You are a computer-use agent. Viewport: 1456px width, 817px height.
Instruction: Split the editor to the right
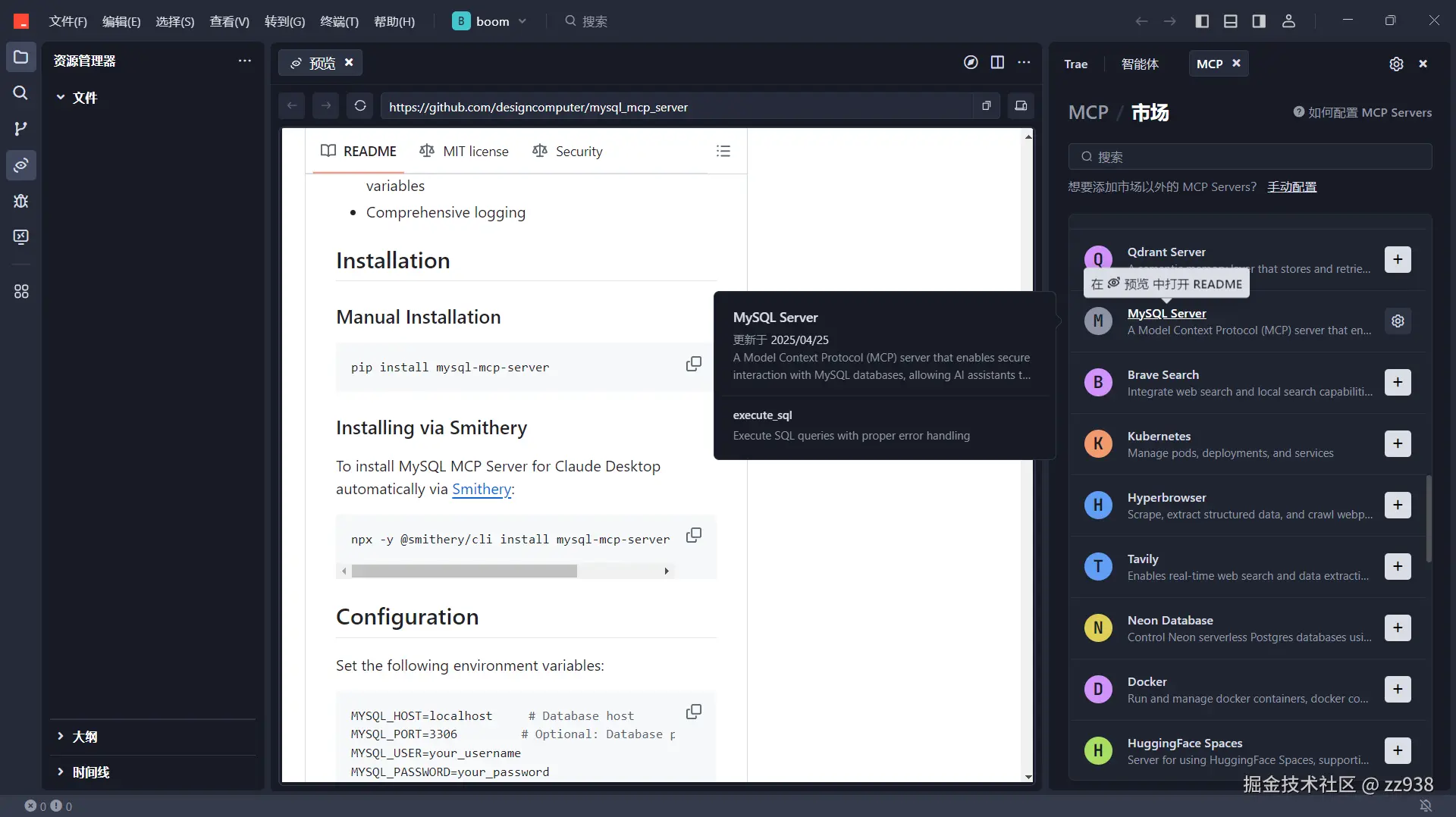(x=997, y=62)
